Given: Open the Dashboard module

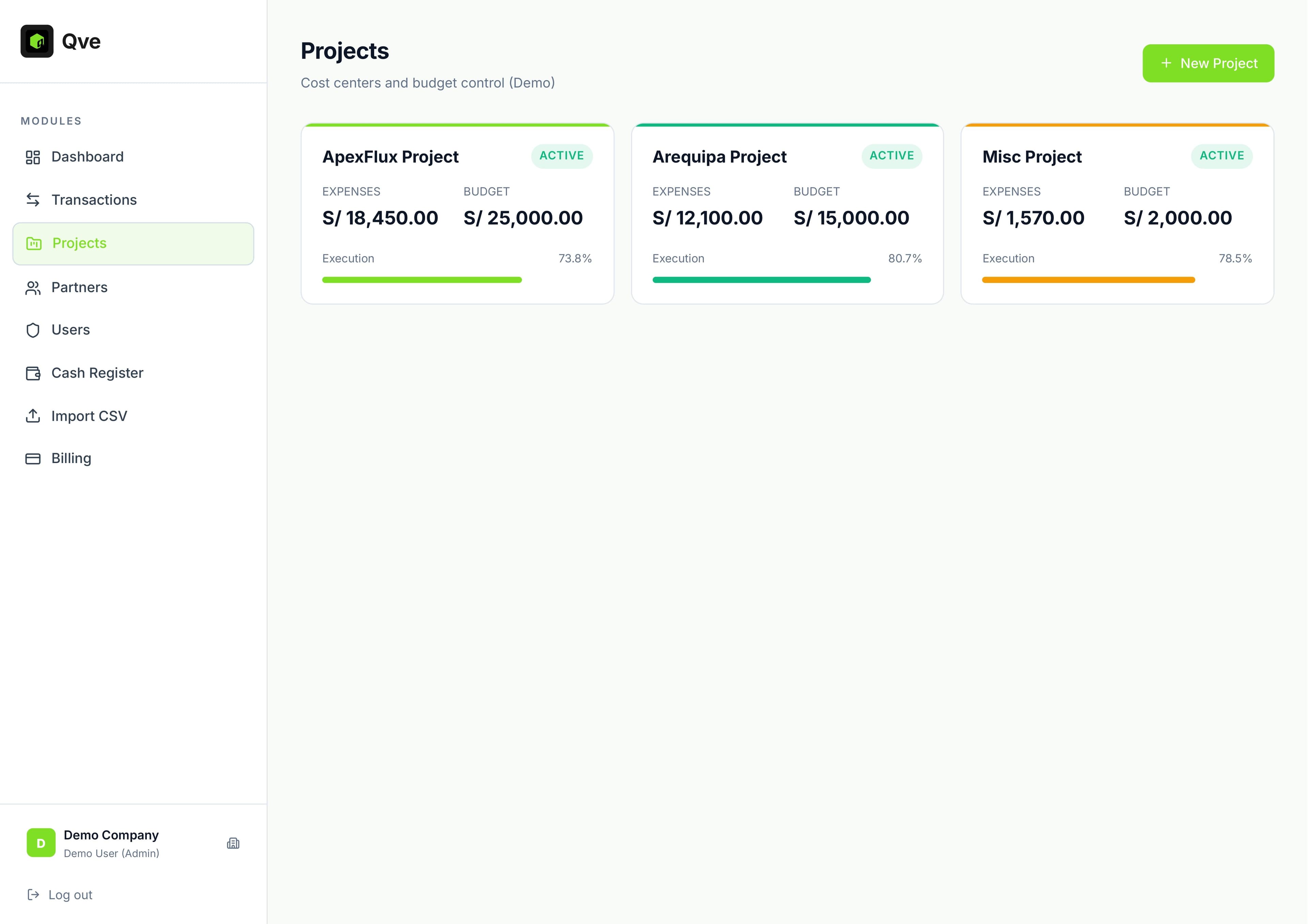Looking at the screenshot, I should point(87,157).
